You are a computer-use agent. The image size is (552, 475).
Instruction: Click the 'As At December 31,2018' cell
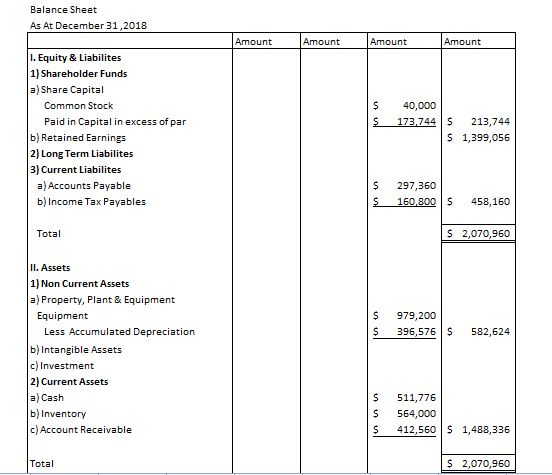coord(88,26)
